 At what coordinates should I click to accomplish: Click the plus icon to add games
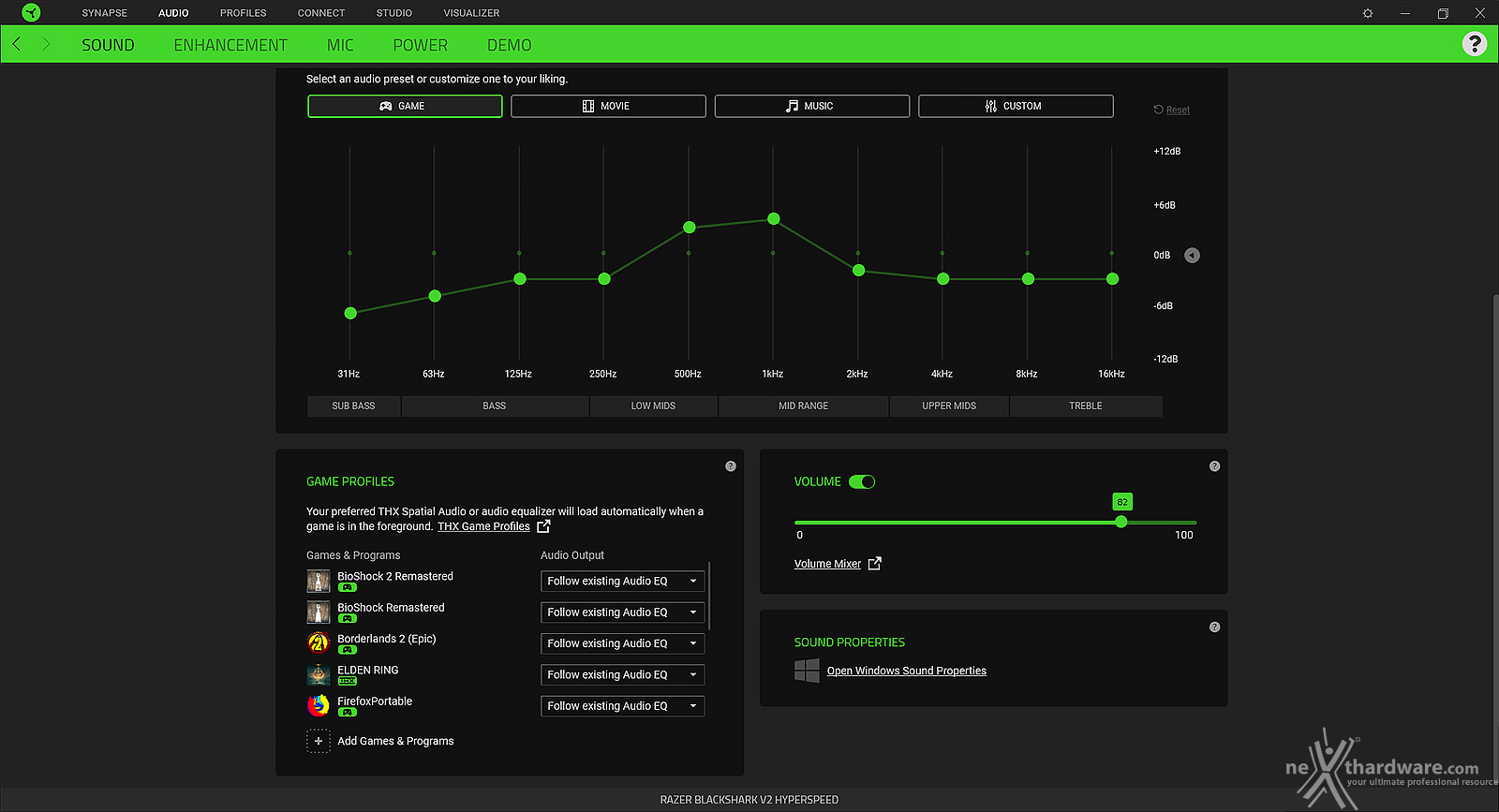click(x=319, y=741)
